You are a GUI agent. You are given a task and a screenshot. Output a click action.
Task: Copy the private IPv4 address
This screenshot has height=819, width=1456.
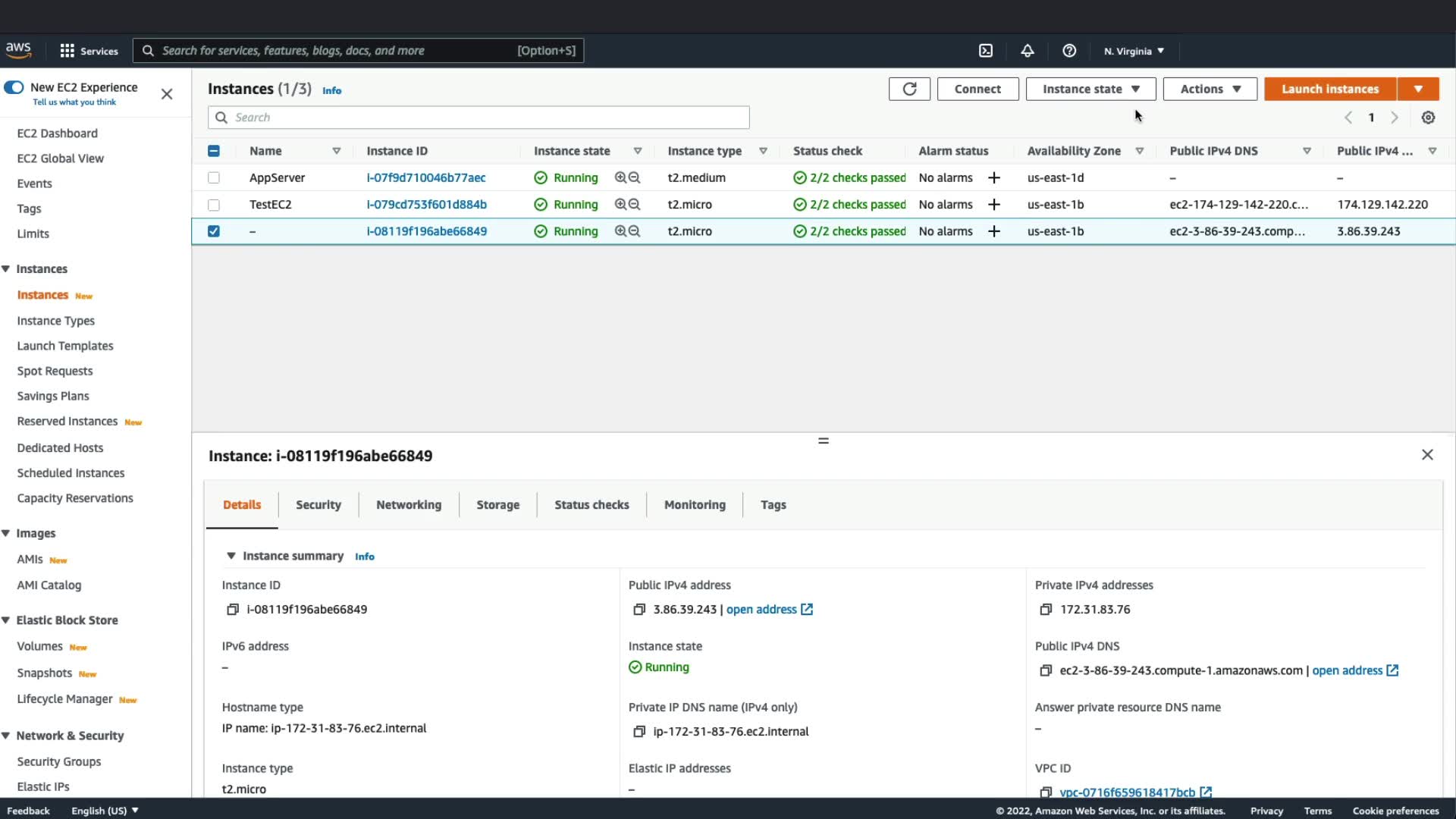click(x=1046, y=610)
